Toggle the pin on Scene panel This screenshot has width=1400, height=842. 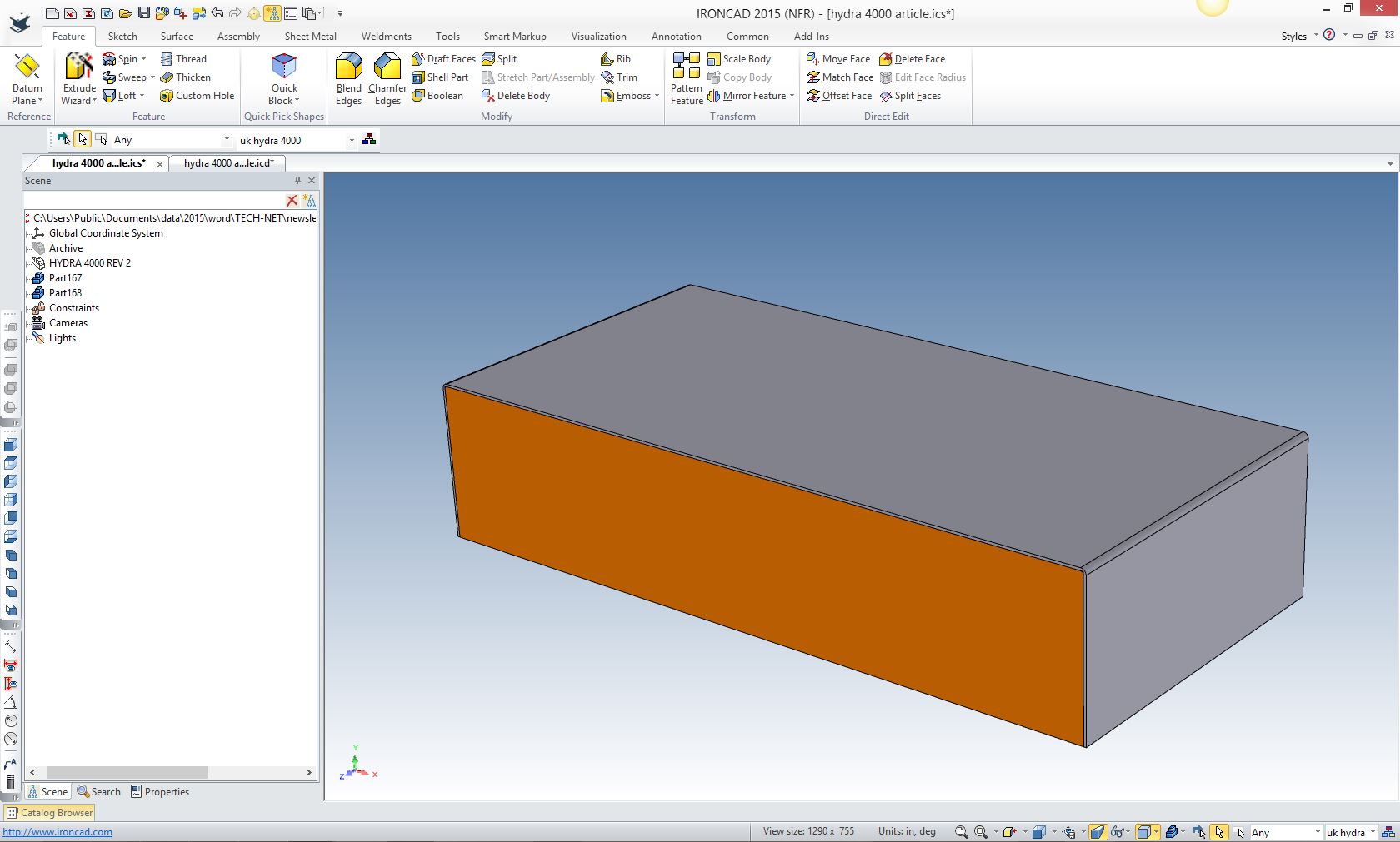297,180
